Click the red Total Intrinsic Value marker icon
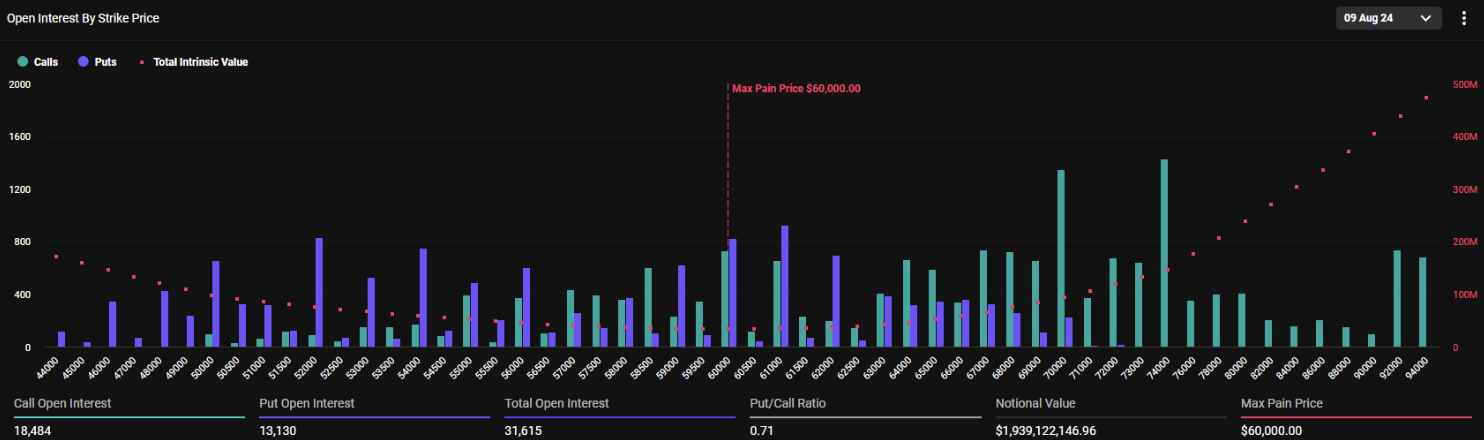This screenshot has width=1484, height=440. pyautogui.click(x=142, y=62)
